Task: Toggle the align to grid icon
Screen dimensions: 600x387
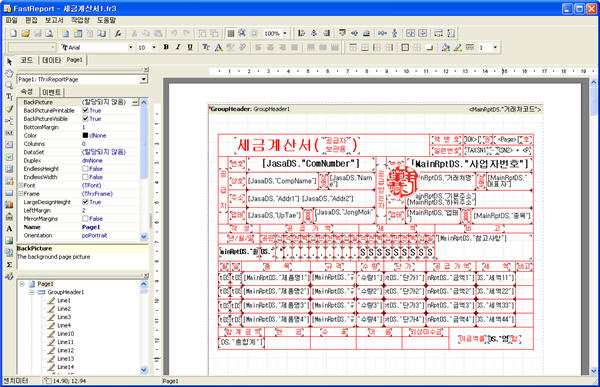Action: pyautogui.click(x=242, y=34)
